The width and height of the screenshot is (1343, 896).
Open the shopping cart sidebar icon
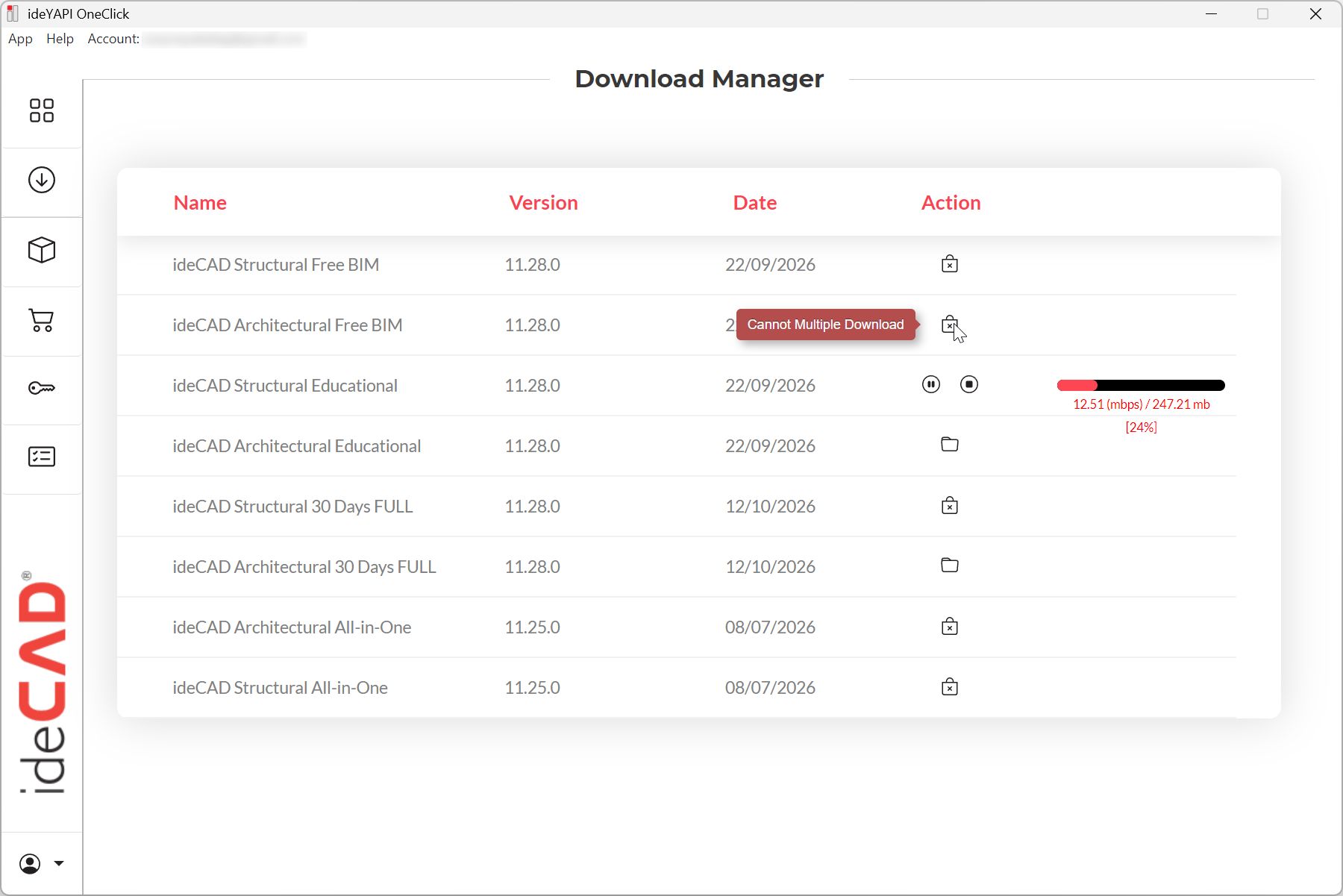pos(42,320)
